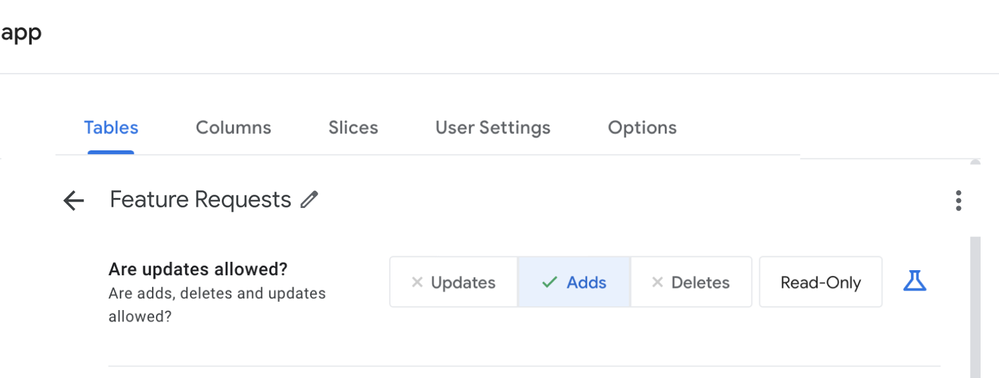Click the scrollbar up arrow at top
Viewport: 999px width, 378px height.
coord(975,162)
